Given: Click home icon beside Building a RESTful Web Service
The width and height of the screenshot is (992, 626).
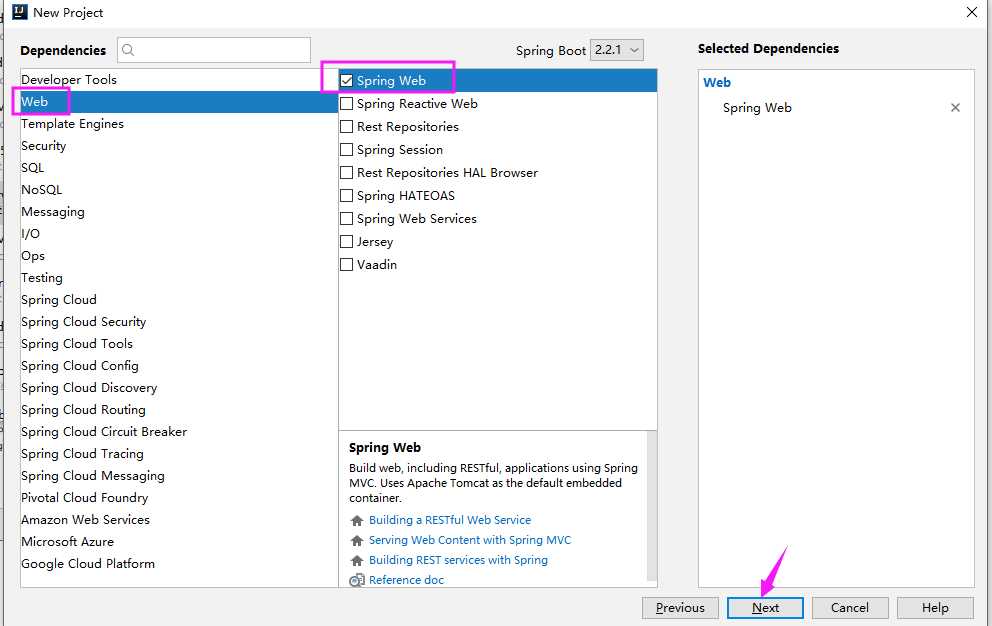Looking at the screenshot, I should pos(357,520).
